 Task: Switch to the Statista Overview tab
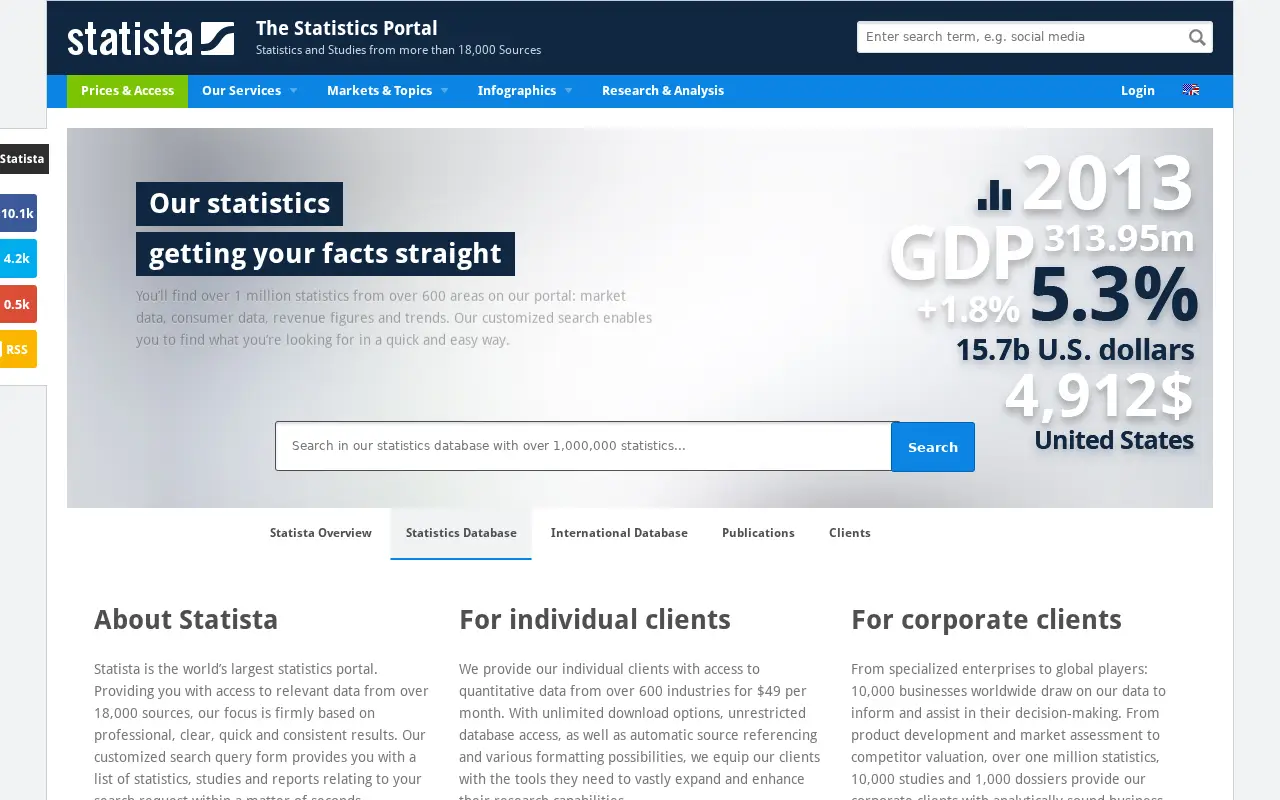[x=321, y=533]
